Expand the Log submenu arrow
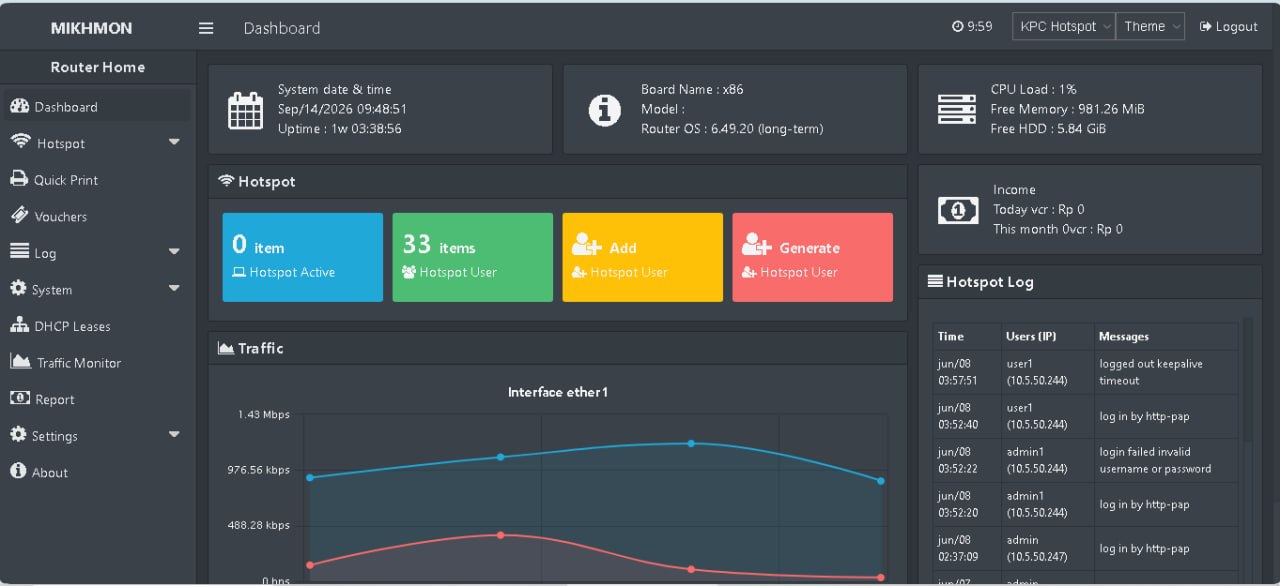 [174, 252]
